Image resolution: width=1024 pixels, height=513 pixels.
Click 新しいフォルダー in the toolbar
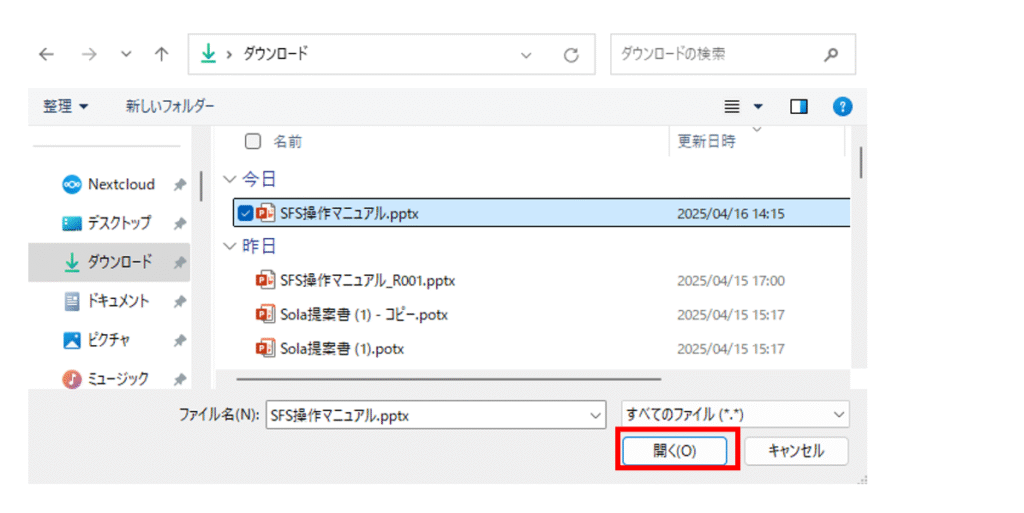point(169,106)
